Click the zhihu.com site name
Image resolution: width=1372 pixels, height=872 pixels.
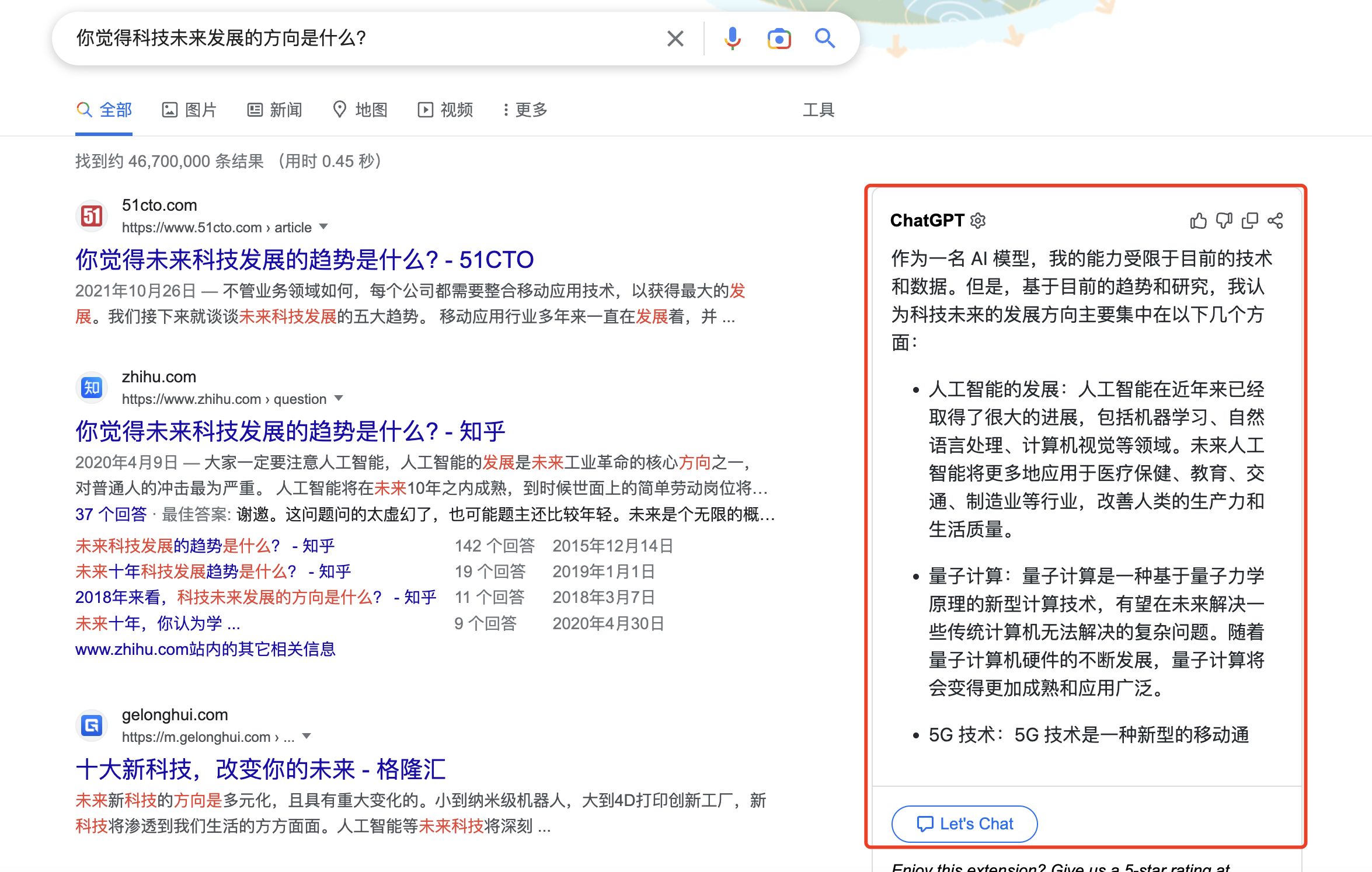tap(159, 377)
